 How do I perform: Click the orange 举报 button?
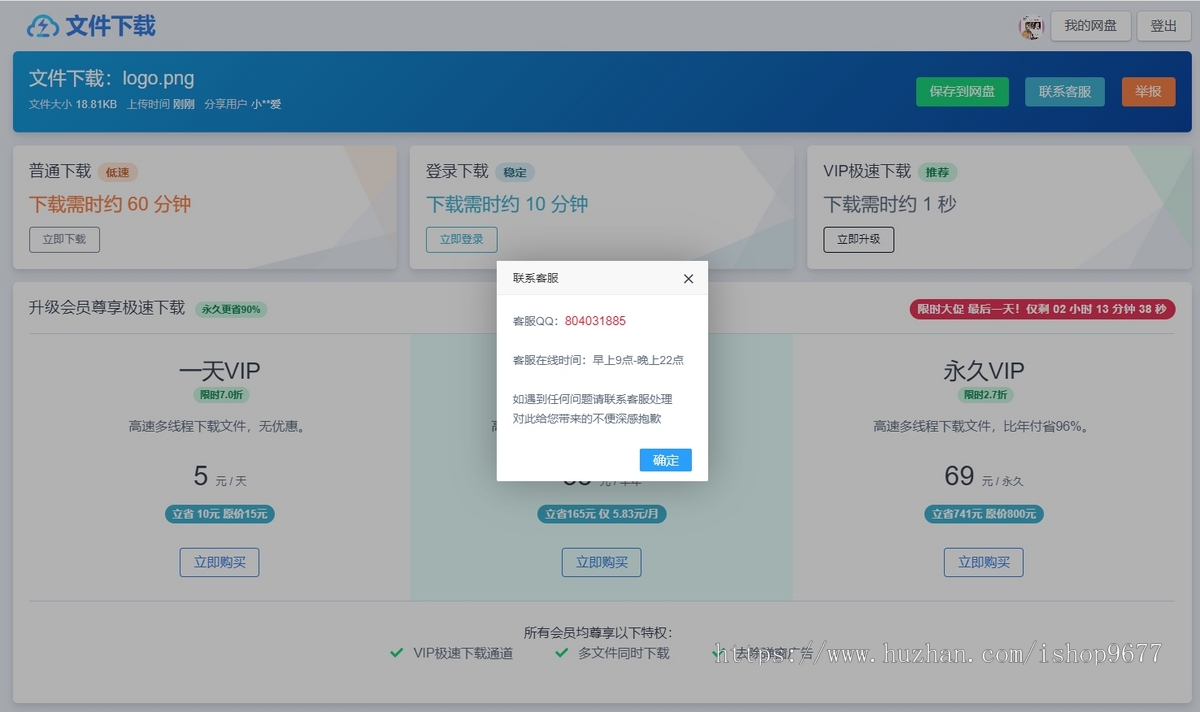click(x=1148, y=92)
